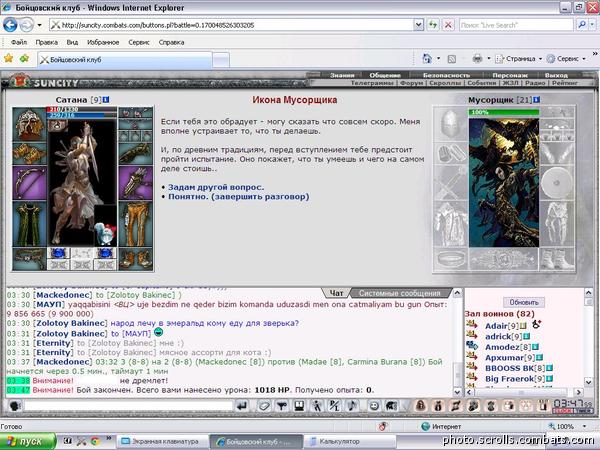The image size is (600, 450).
Task: Click Сатана's helmet equipment slot
Action: [x=29, y=124]
